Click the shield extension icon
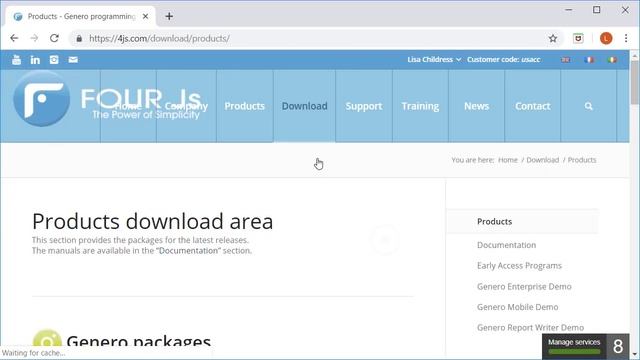Image resolution: width=640 pixels, height=360 pixels. coord(578,38)
